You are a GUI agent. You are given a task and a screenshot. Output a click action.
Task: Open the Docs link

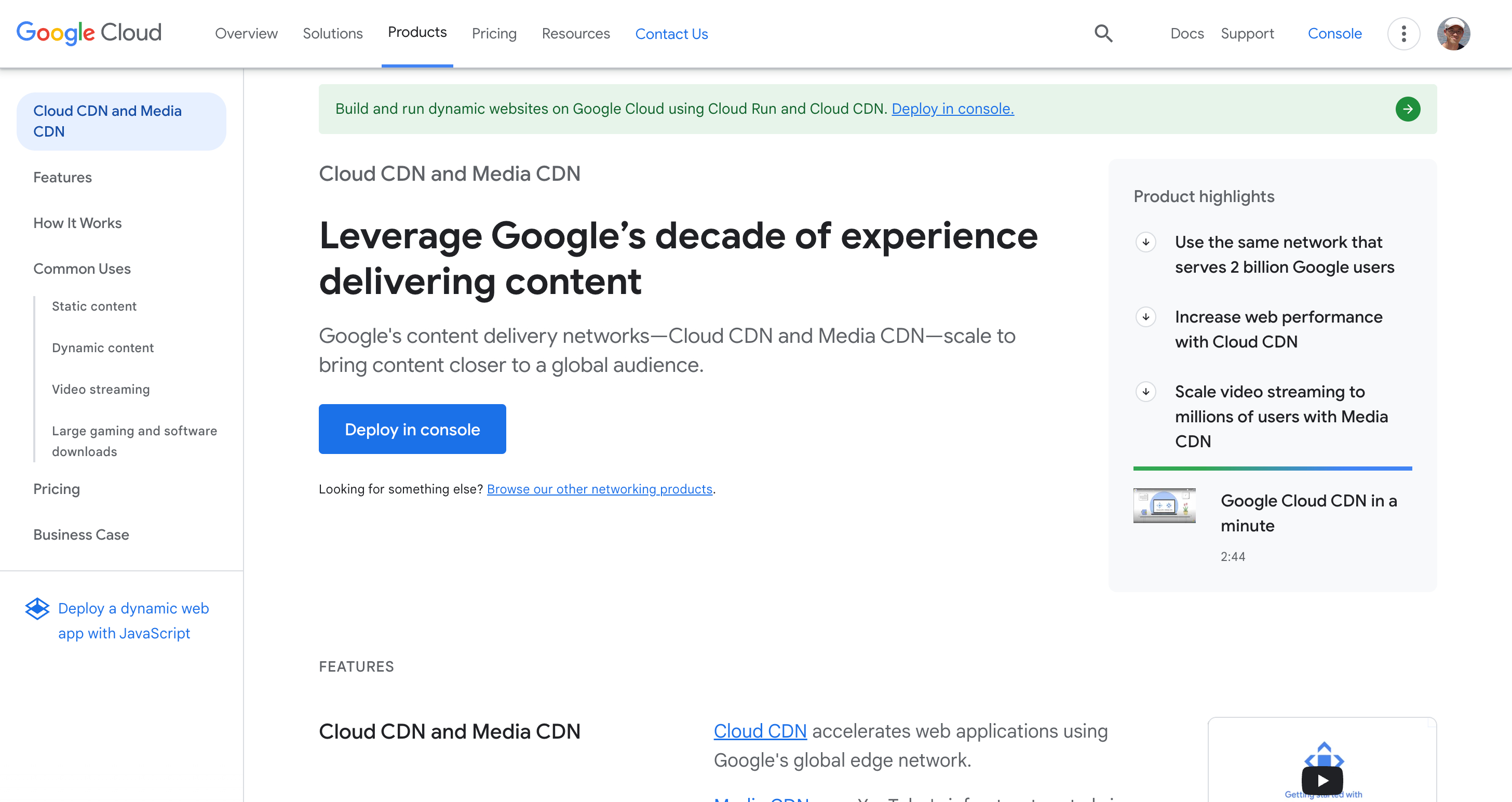tap(1187, 33)
